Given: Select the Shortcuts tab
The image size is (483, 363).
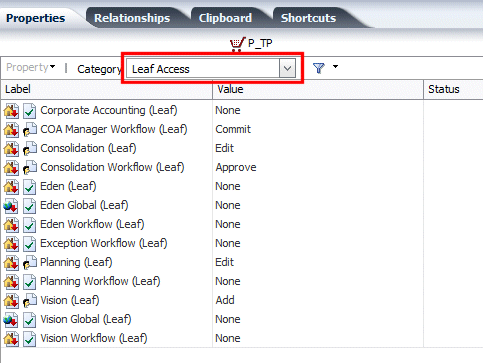Looking at the screenshot, I should [x=308, y=18].
